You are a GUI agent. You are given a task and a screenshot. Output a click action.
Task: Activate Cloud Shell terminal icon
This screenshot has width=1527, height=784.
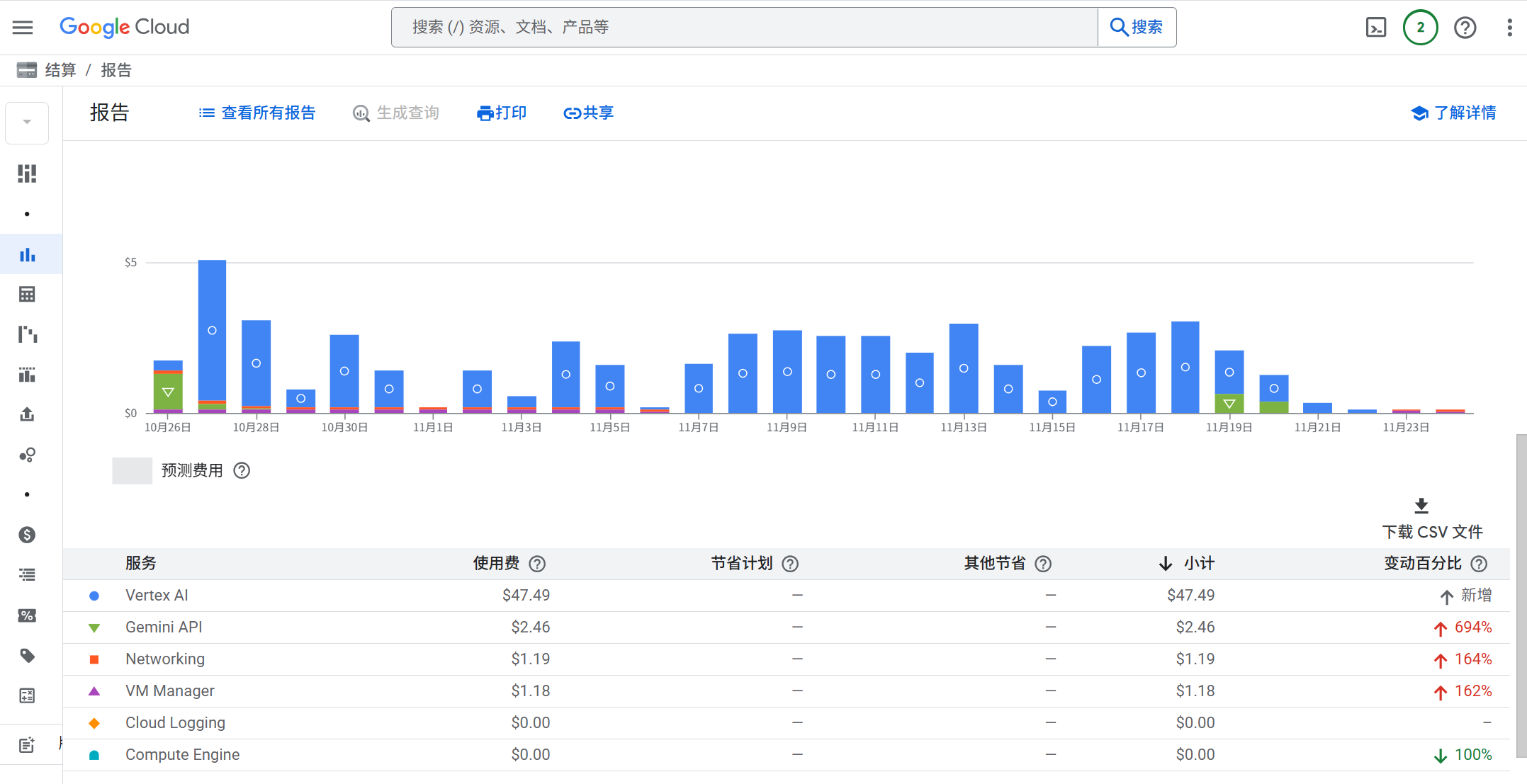(1375, 28)
